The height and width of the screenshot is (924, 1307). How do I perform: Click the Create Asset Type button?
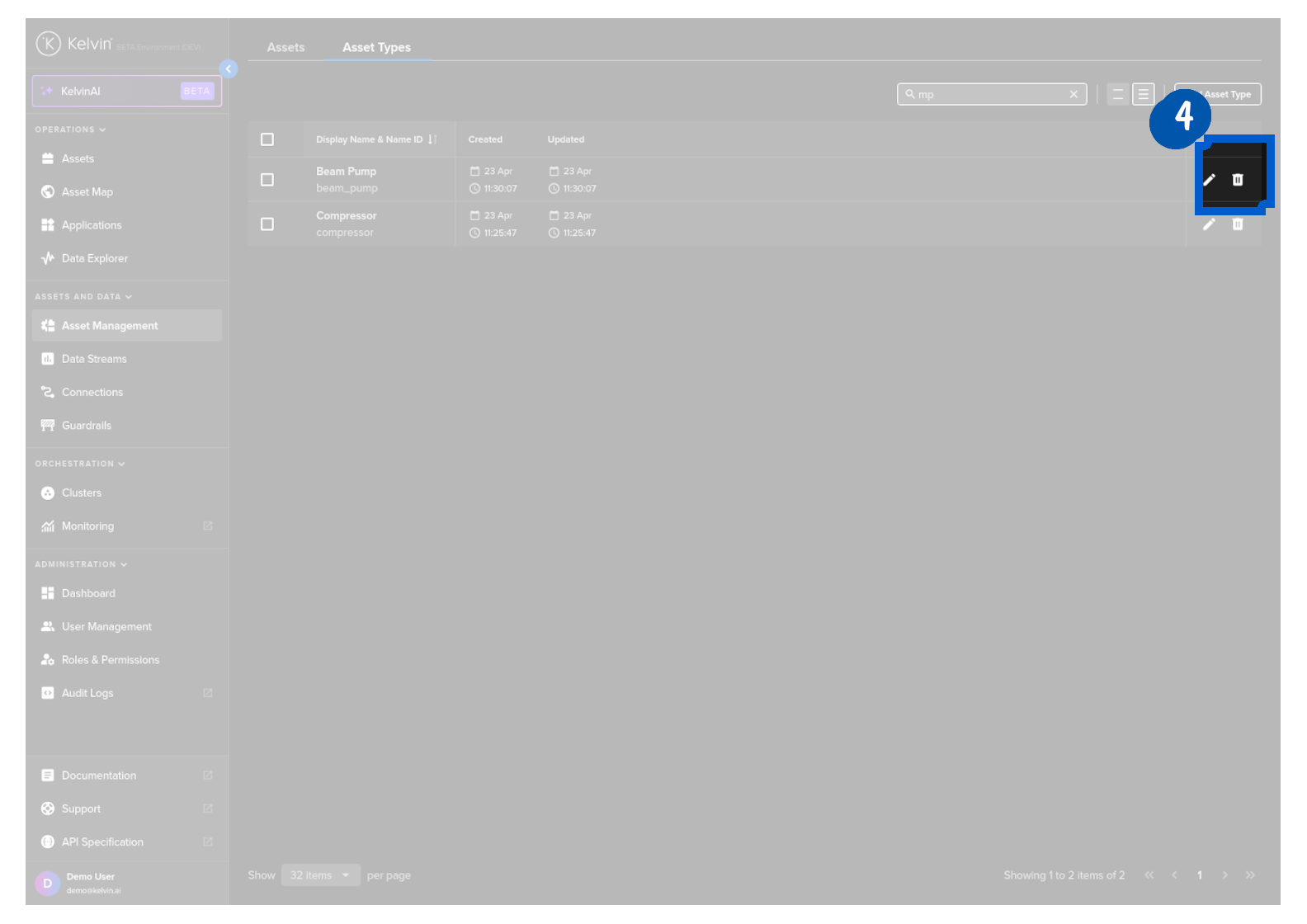(1218, 94)
